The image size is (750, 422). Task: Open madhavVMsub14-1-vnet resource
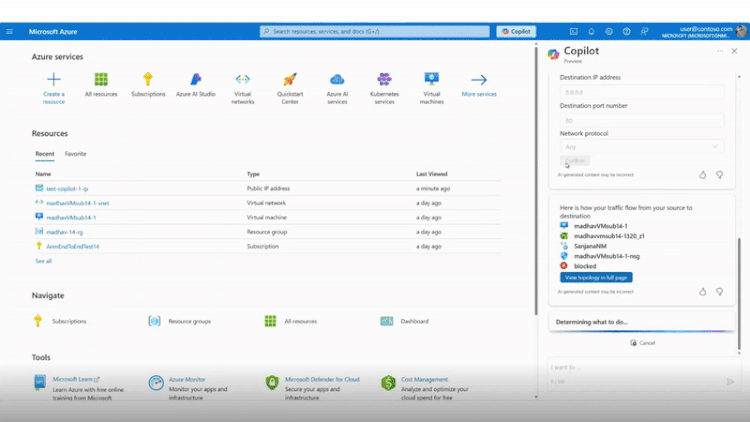pyautogui.click(x=77, y=203)
